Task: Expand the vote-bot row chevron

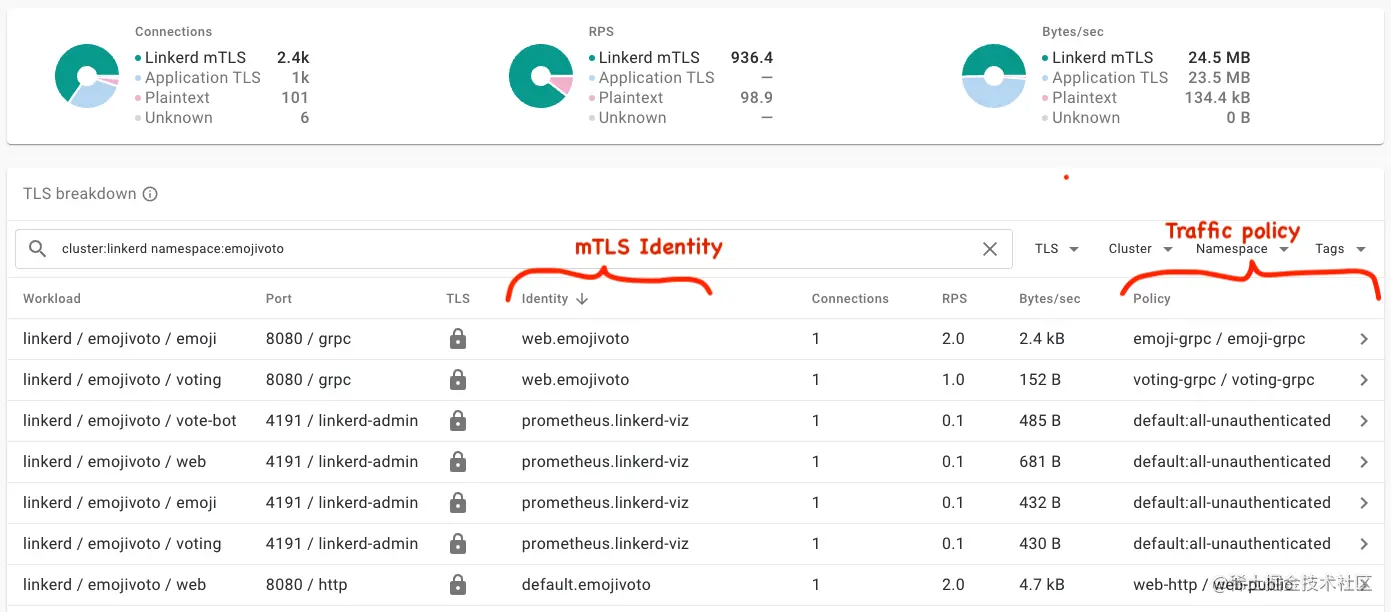Action: [x=1364, y=421]
